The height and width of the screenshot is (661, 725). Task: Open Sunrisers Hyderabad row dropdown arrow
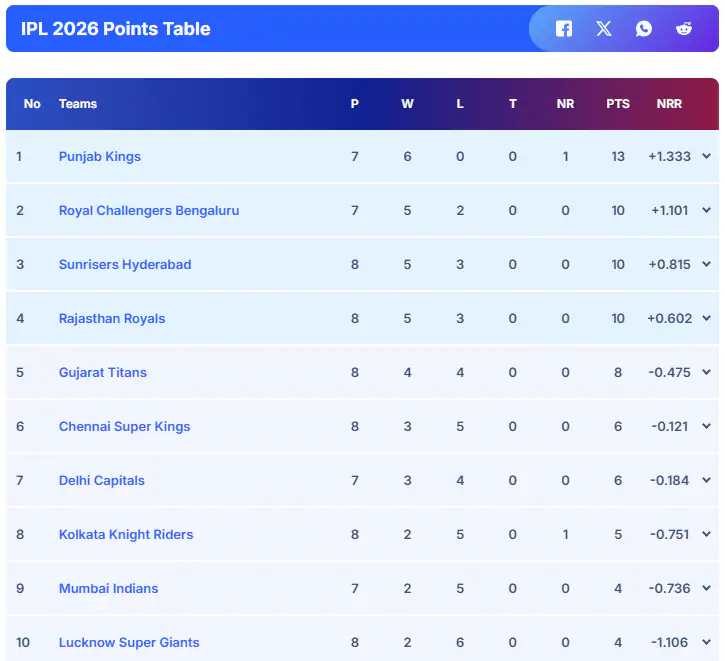tap(706, 265)
